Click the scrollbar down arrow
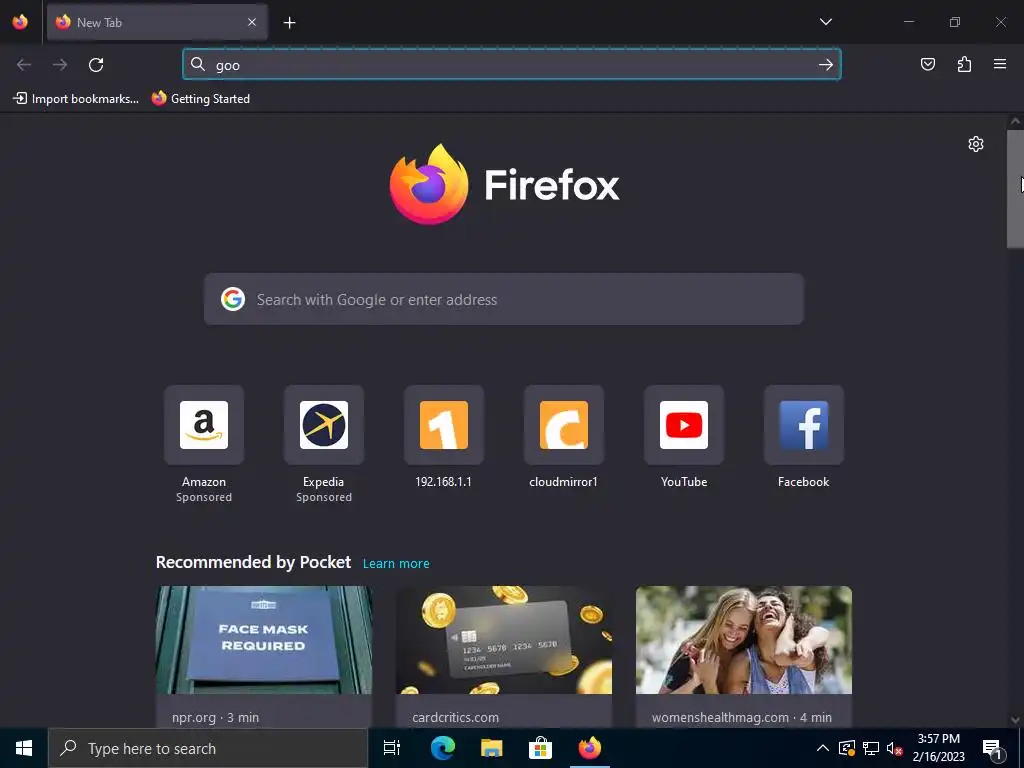 pos(1015,720)
